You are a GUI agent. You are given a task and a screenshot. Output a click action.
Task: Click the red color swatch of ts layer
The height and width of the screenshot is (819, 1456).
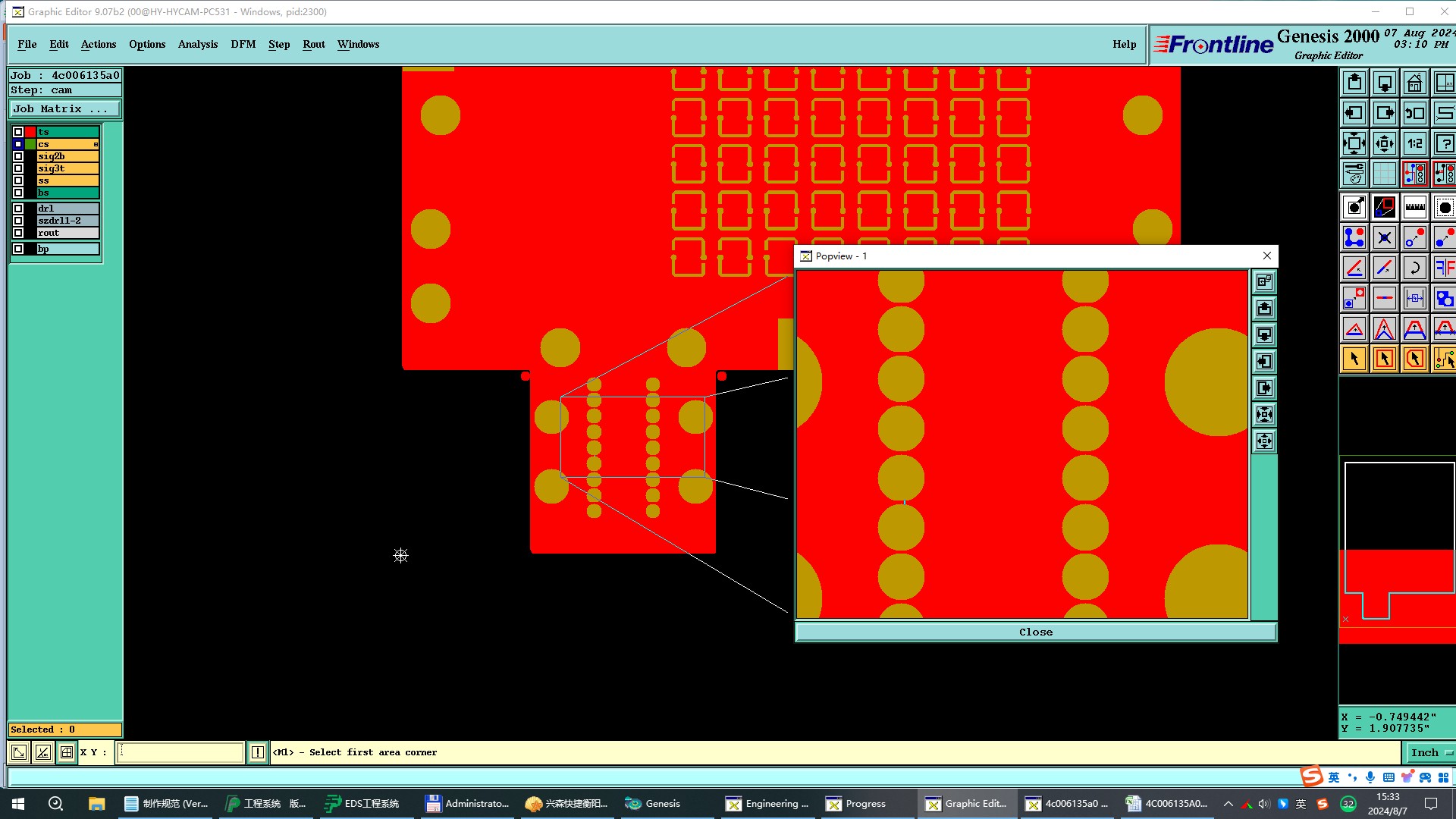click(30, 132)
